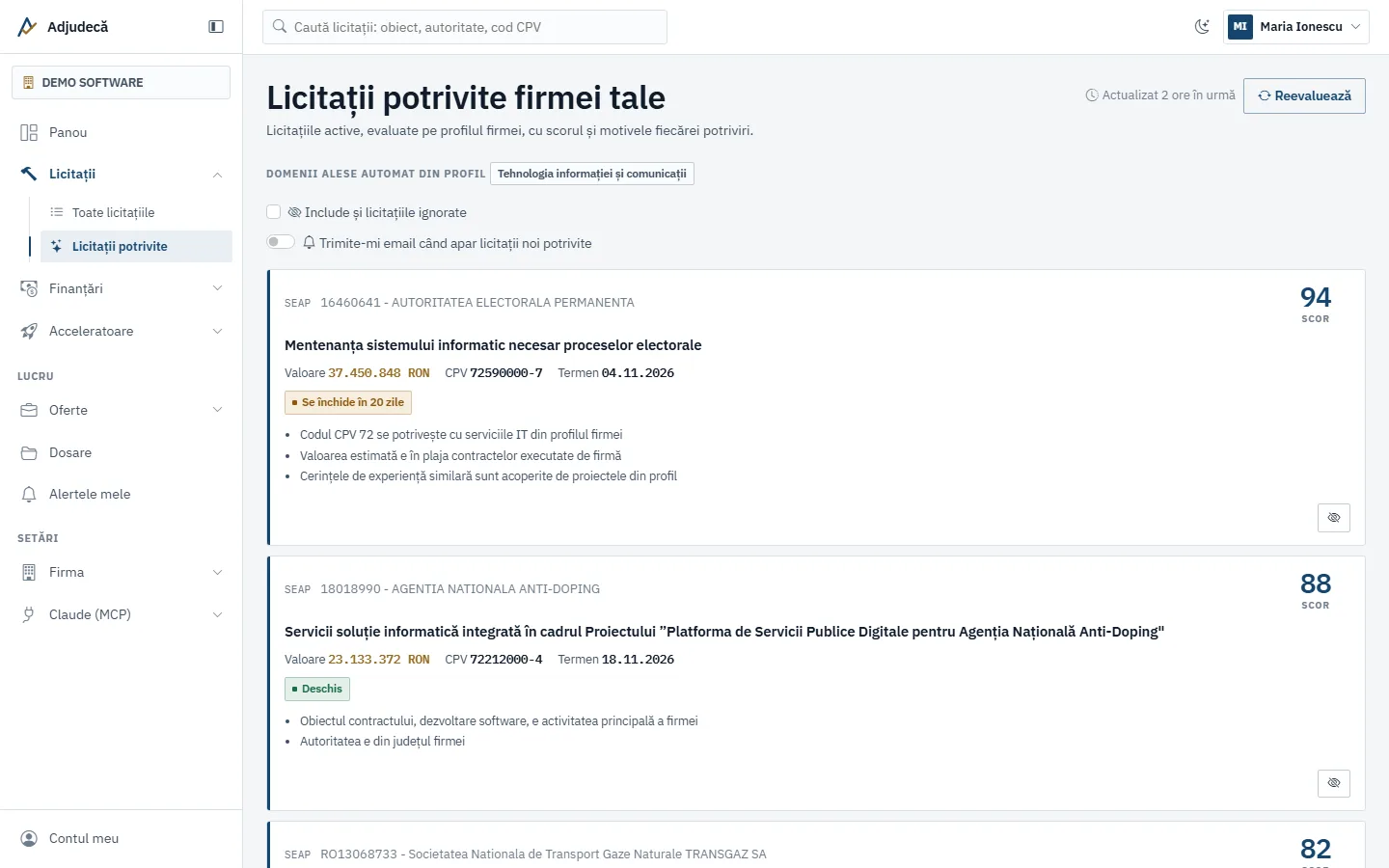Click the Finanțări icon
This screenshot has height=868, width=1389.
tap(29, 288)
